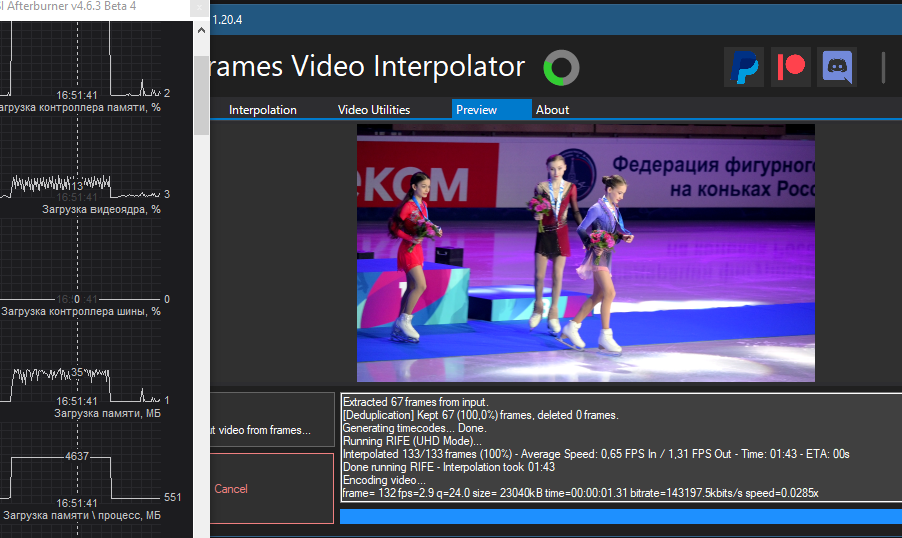
Task: Click the green busy spinner icon
Action: coord(561,68)
